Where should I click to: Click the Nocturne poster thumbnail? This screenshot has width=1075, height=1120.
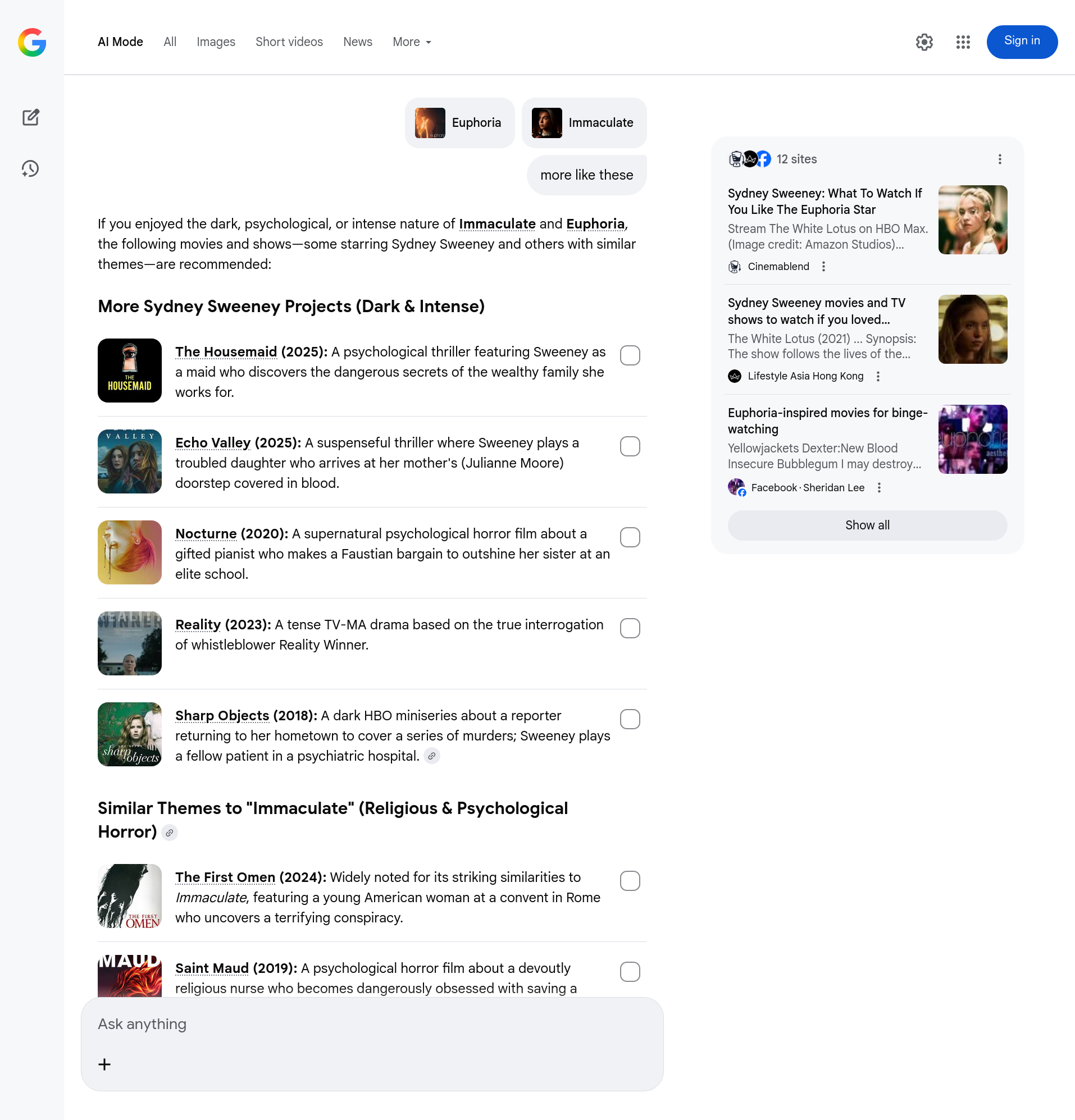[x=130, y=552]
